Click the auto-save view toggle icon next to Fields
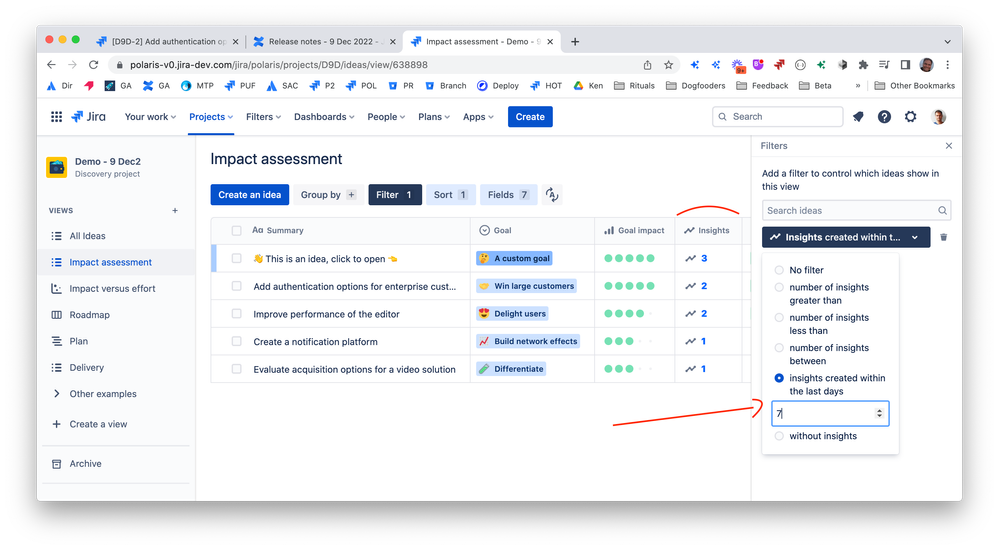 click(x=552, y=195)
